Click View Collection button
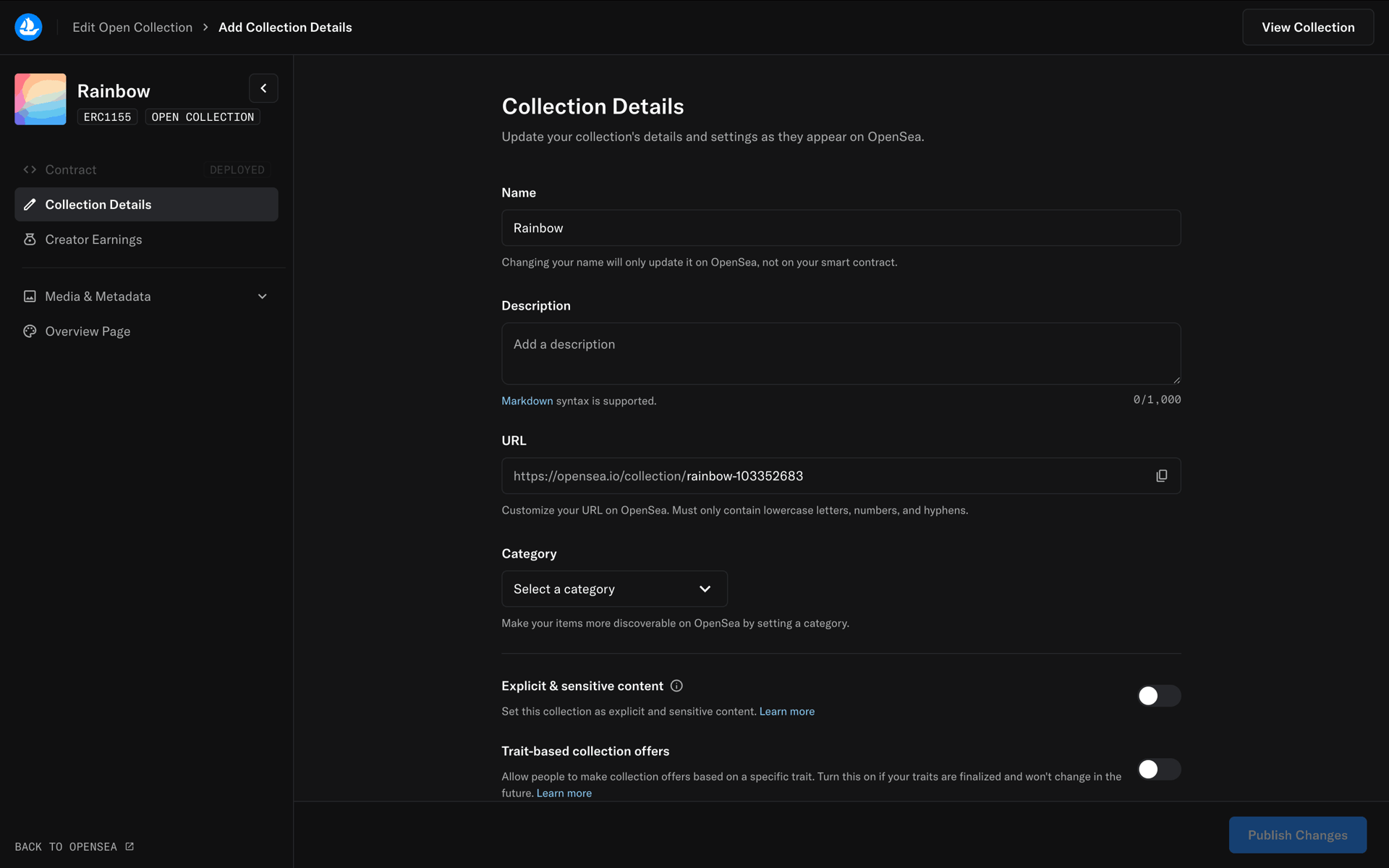Screen dimensions: 1389x868 1308,27
